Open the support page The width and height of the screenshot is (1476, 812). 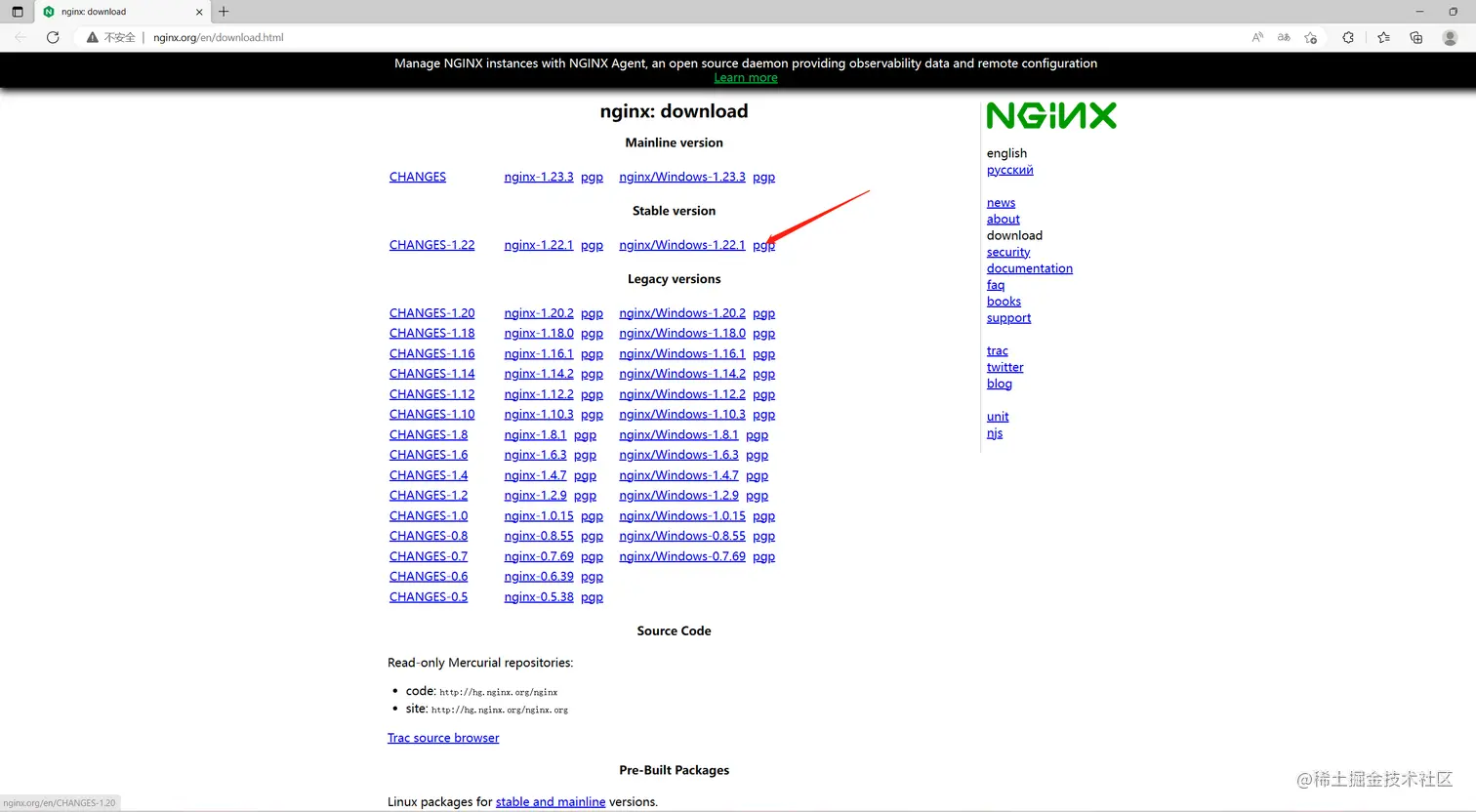pos(1008,318)
